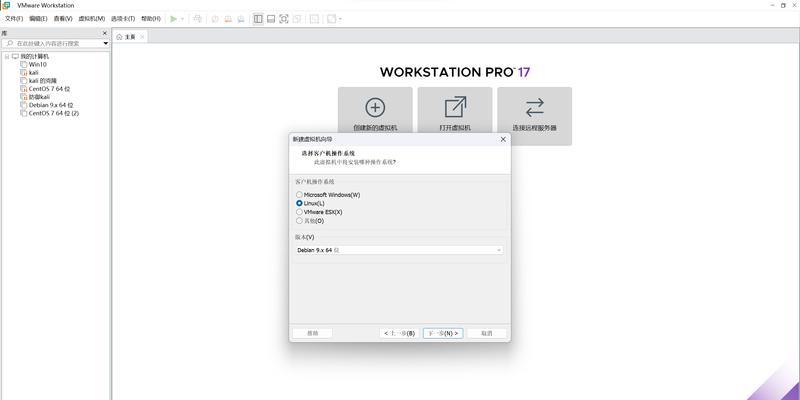Click the open virtual machine arrow icon
This screenshot has width=800, height=400.
tap(455, 107)
